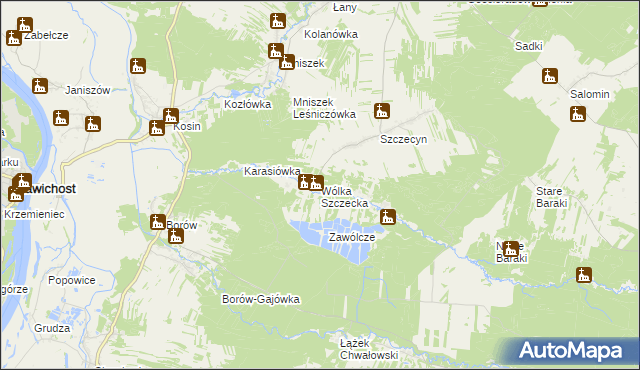Click the left church marker above Wólka Szczecka
The height and width of the screenshot is (370, 640).
point(305,182)
